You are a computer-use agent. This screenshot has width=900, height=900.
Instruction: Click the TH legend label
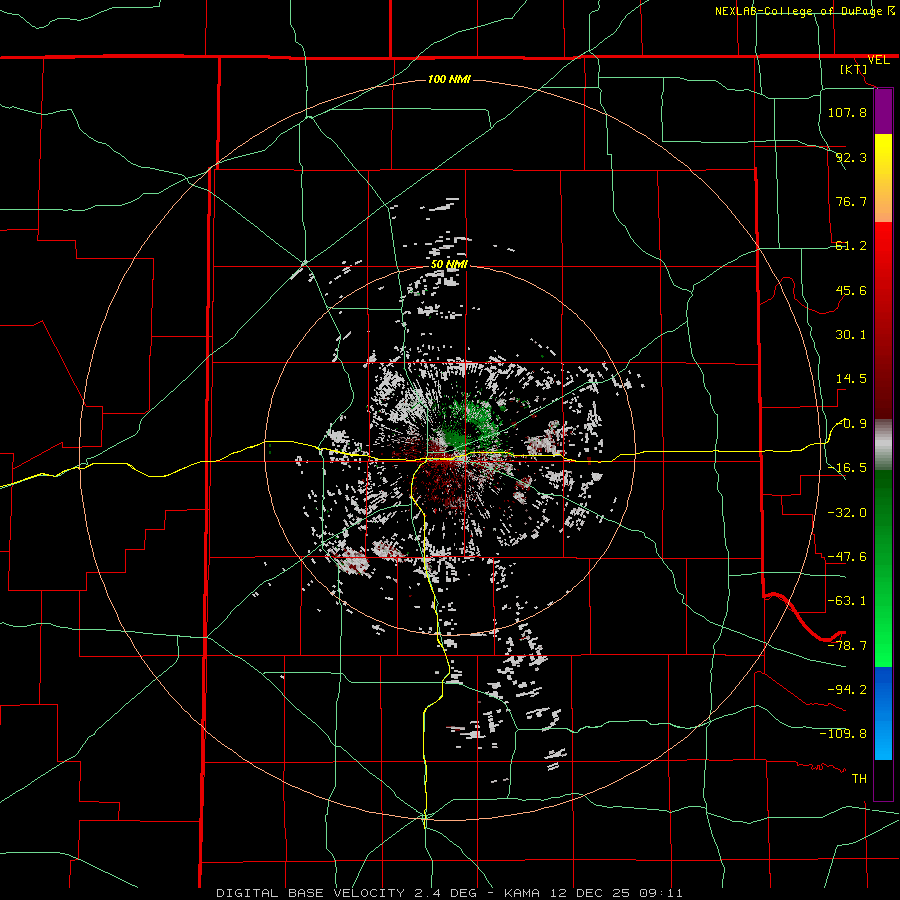click(x=859, y=778)
